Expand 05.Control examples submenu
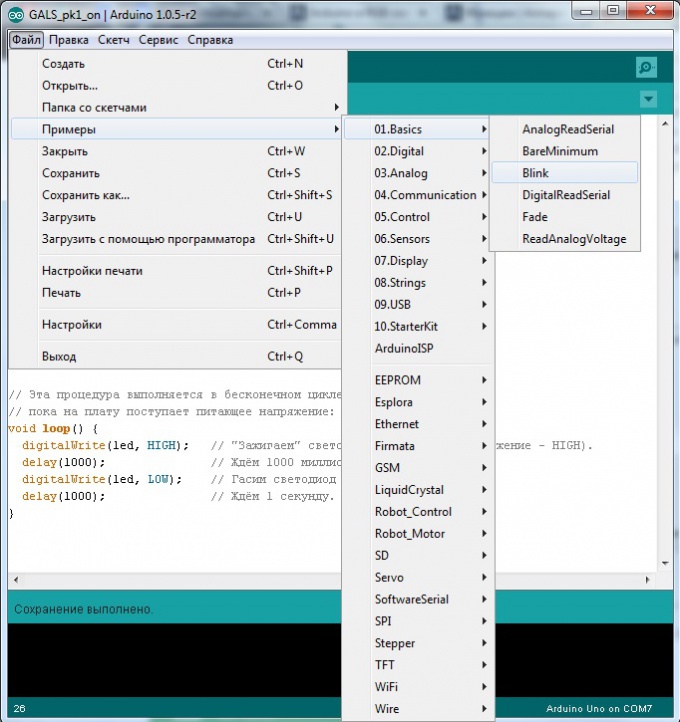The height and width of the screenshot is (722, 680). tap(418, 217)
